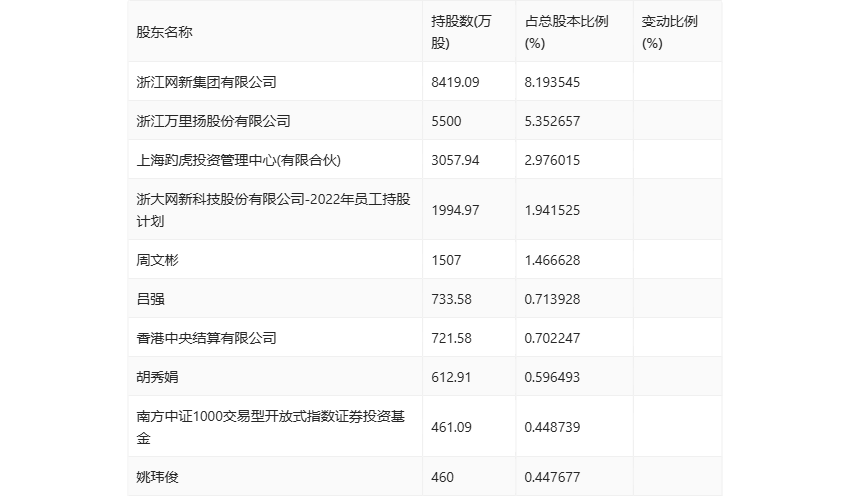The height and width of the screenshot is (496, 850).
Task: Select the percentage 1.466628
Action: pos(552,260)
